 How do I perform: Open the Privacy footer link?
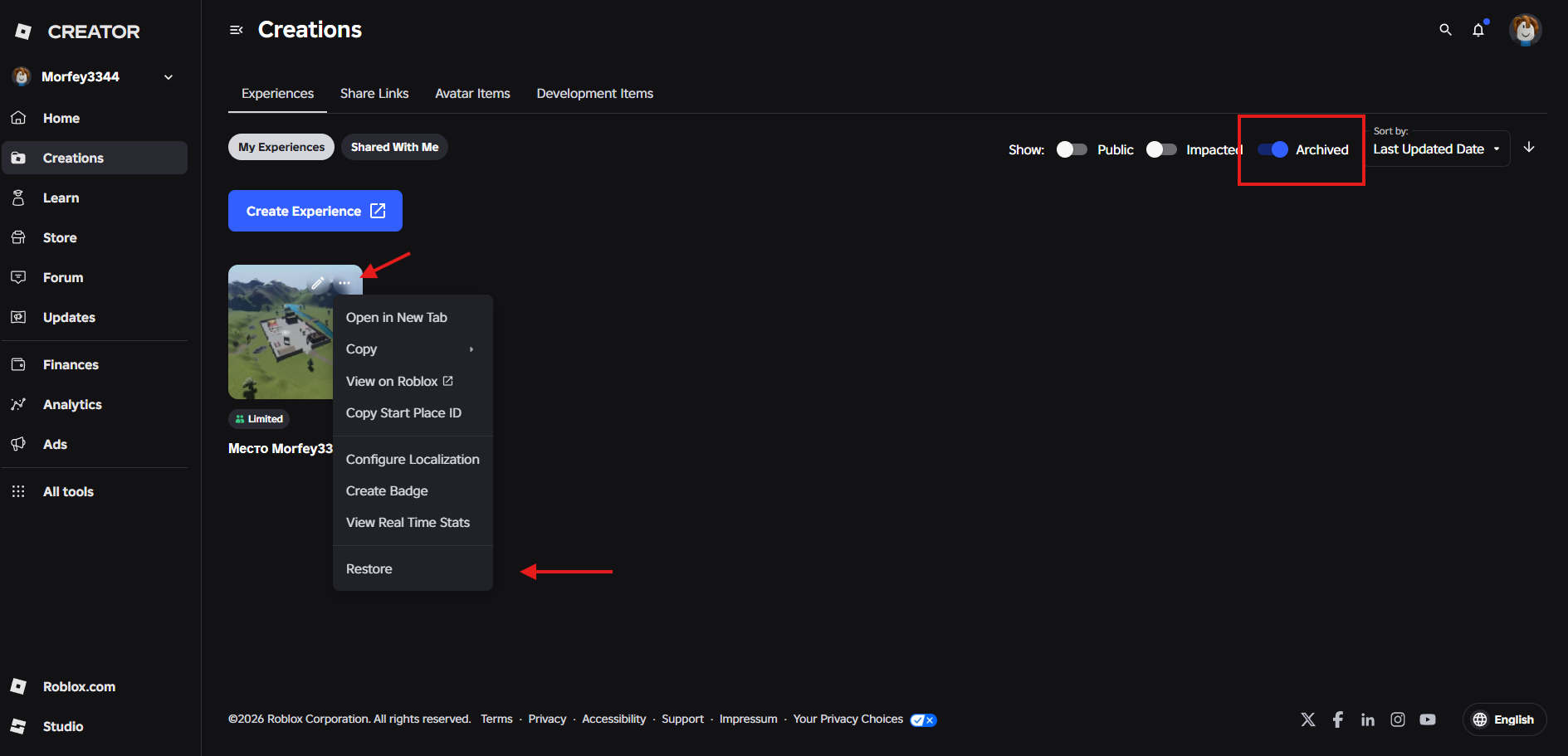(x=547, y=719)
